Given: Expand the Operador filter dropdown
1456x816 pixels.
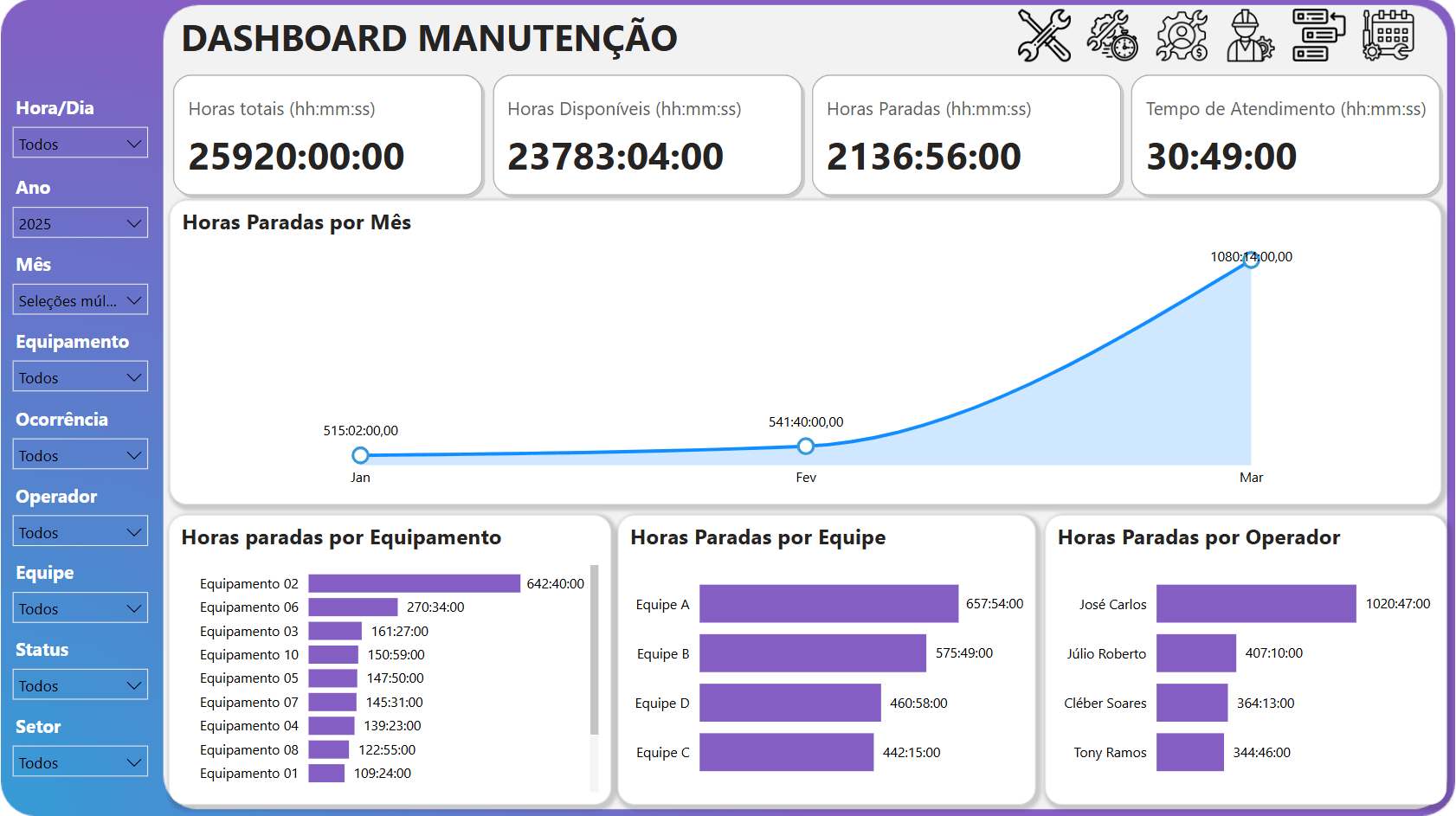Looking at the screenshot, I should tap(81, 532).
